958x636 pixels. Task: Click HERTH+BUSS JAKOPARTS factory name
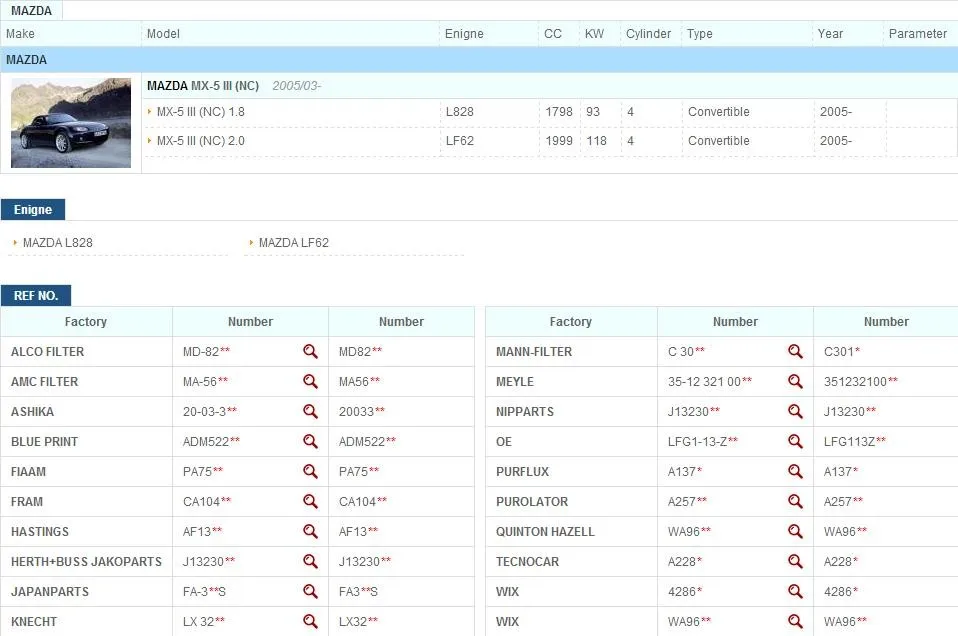pyautogui.click(x=86, y=561)
